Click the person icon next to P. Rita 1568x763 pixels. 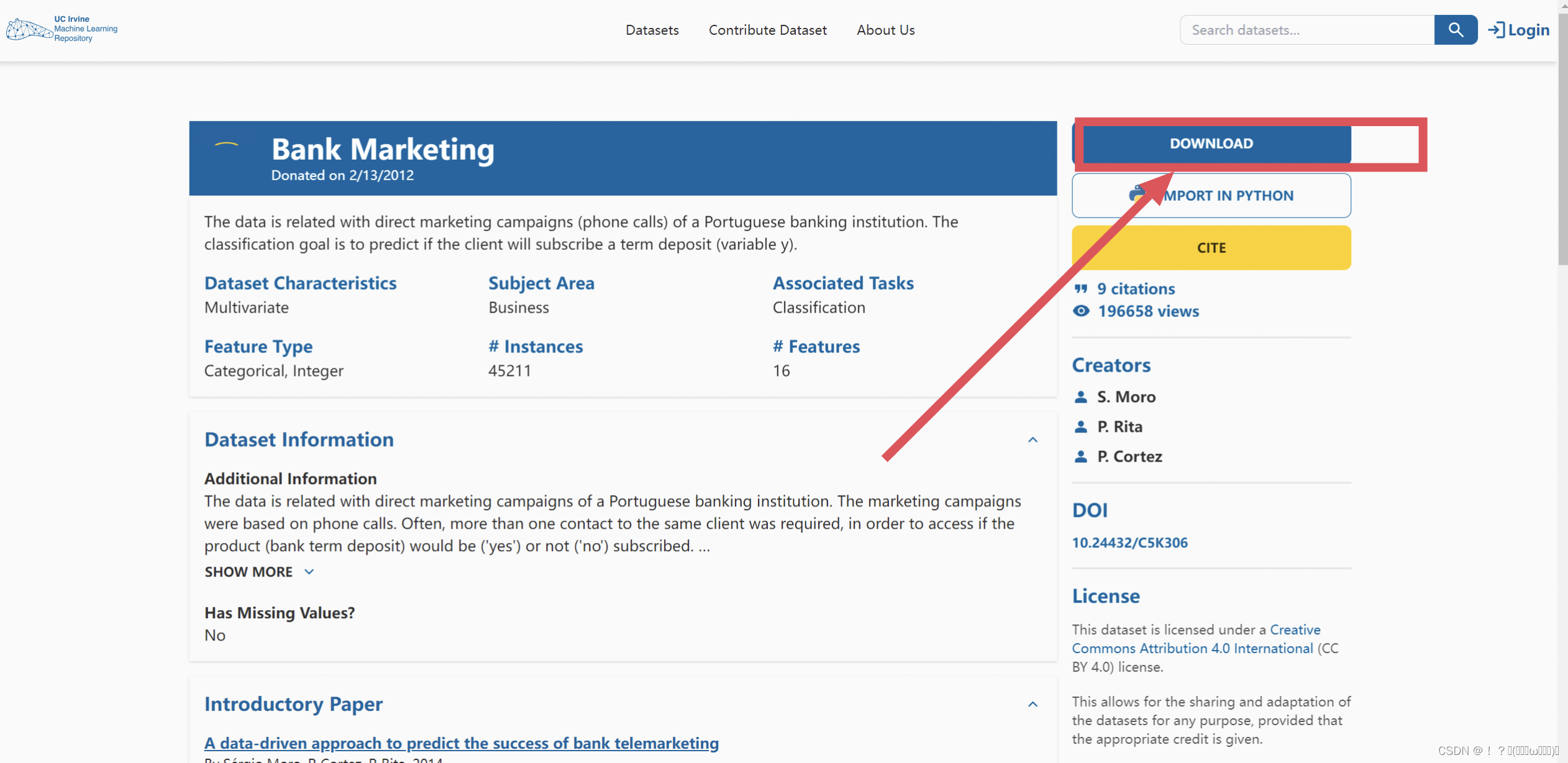click(x=1081, y=427)
